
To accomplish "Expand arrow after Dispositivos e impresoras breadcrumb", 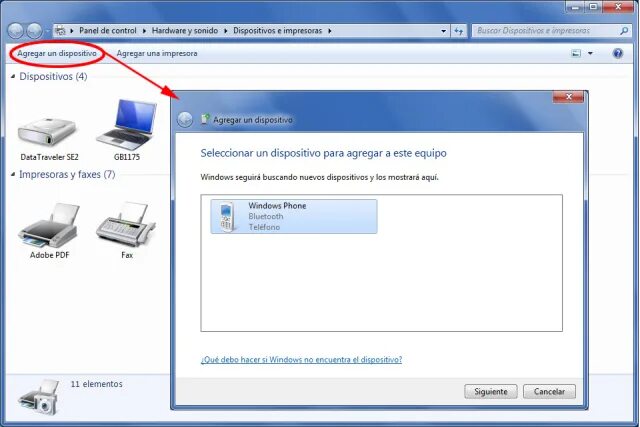I will pyautogui.click(x=329, y=31).
